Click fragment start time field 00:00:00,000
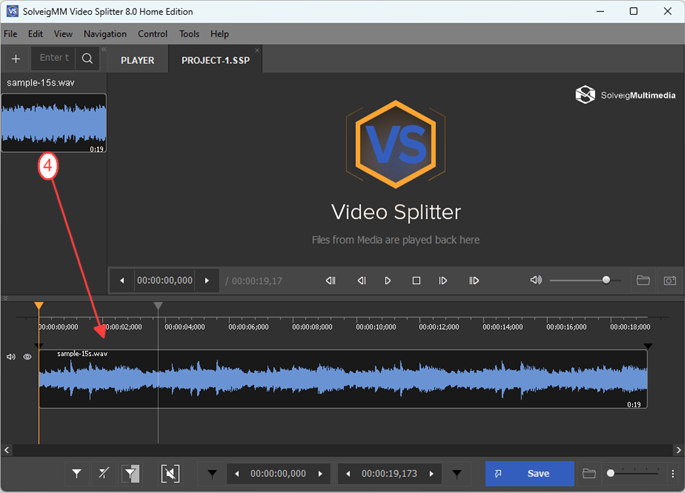685x493 pixels. point(278,474)
